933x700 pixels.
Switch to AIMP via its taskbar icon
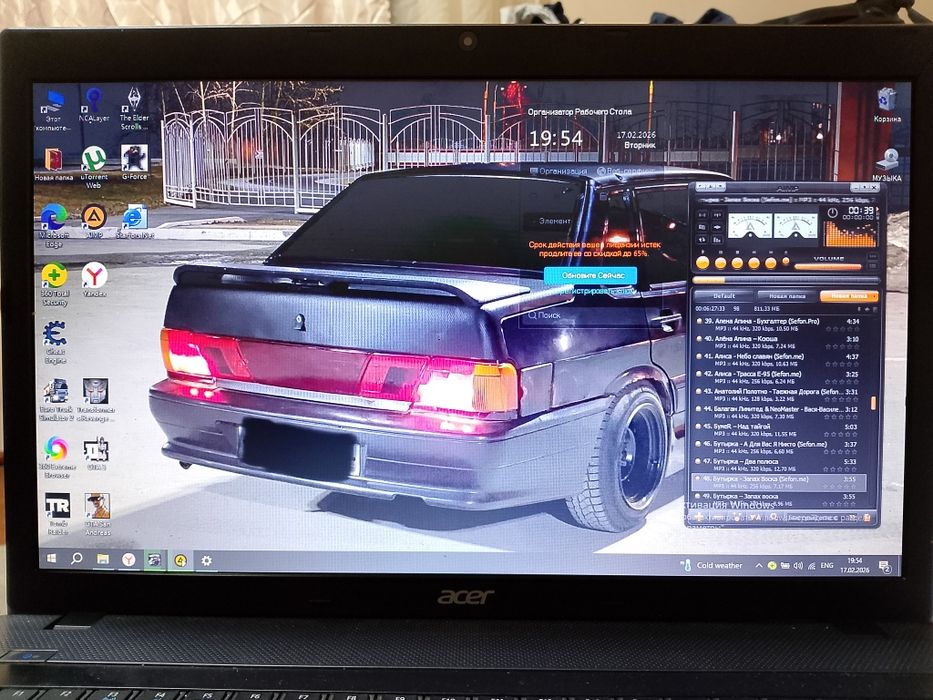point(180,560)
